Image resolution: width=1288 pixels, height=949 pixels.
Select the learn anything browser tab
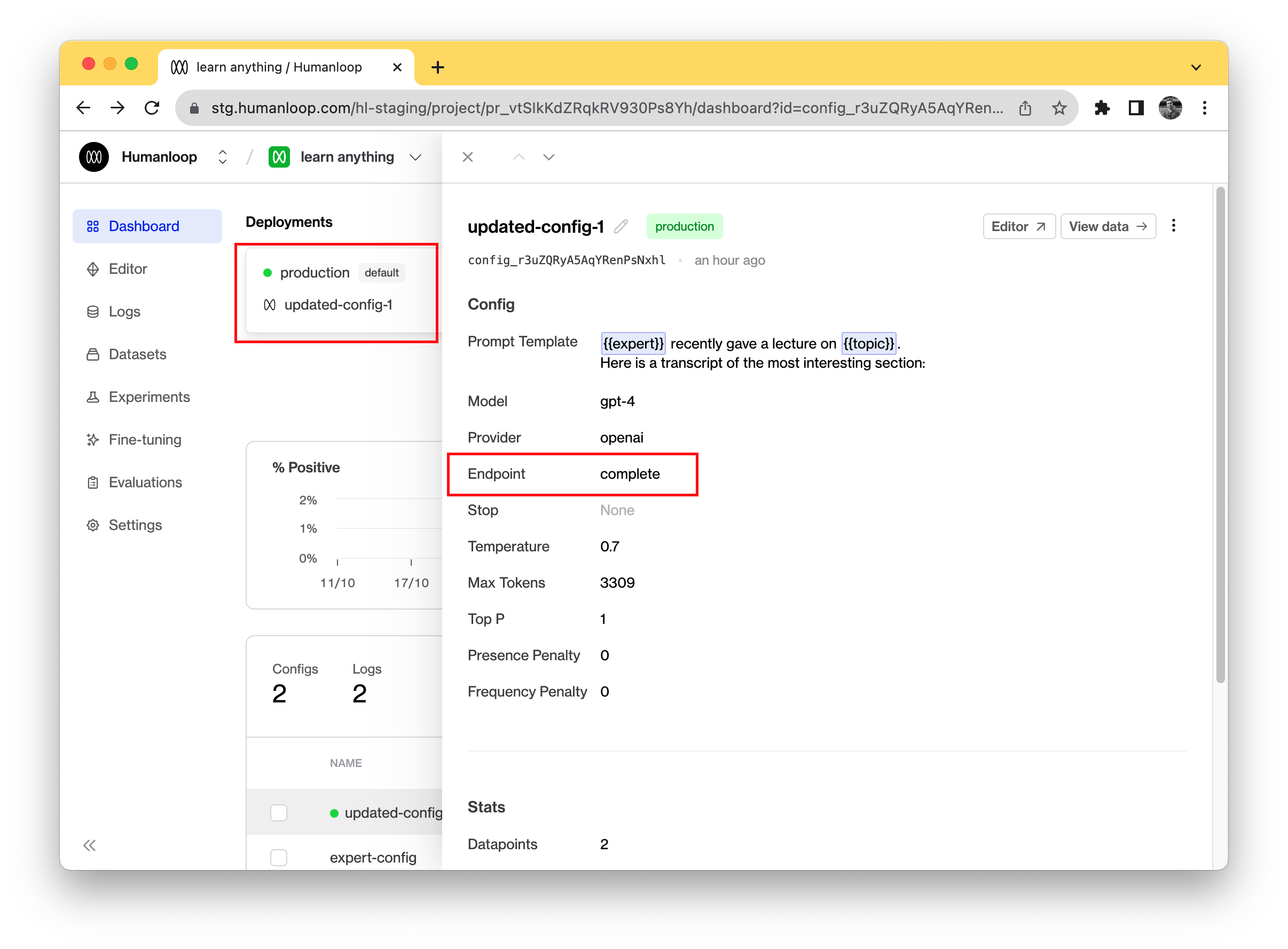point(279,67)
